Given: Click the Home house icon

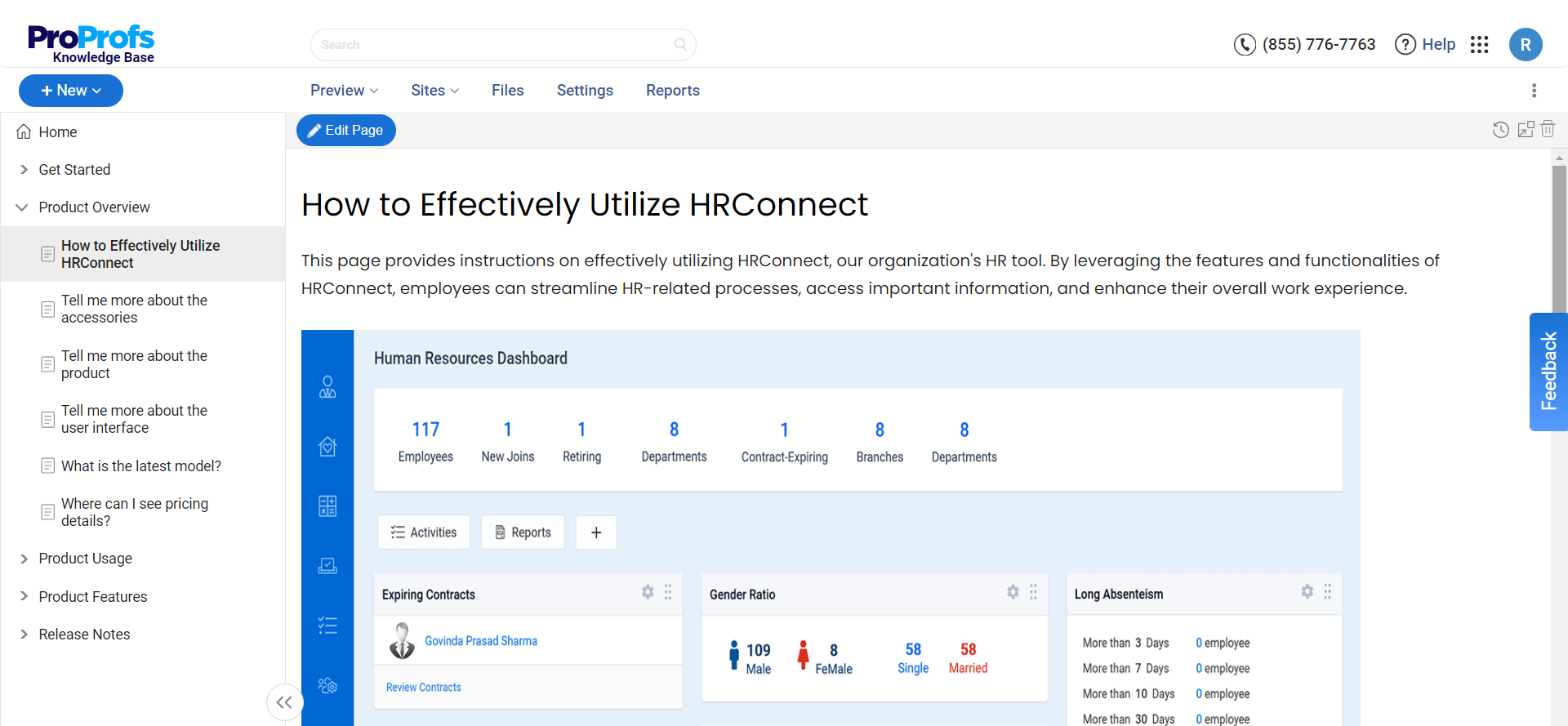Looking at the screenshot, I should click(24, 131).
